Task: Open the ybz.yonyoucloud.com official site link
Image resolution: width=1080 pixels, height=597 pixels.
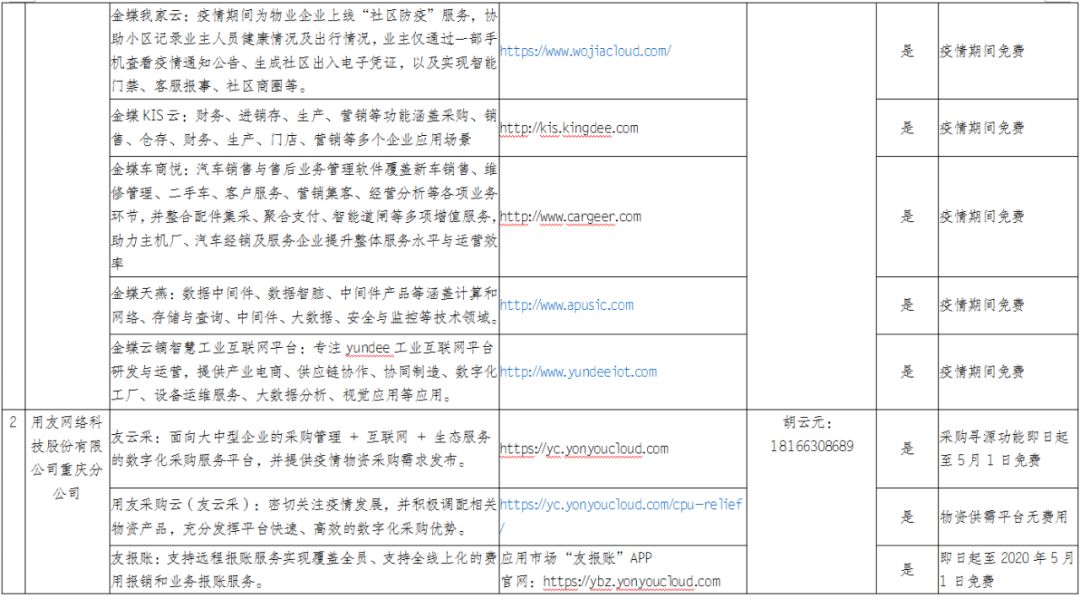Action: point(632,582)
